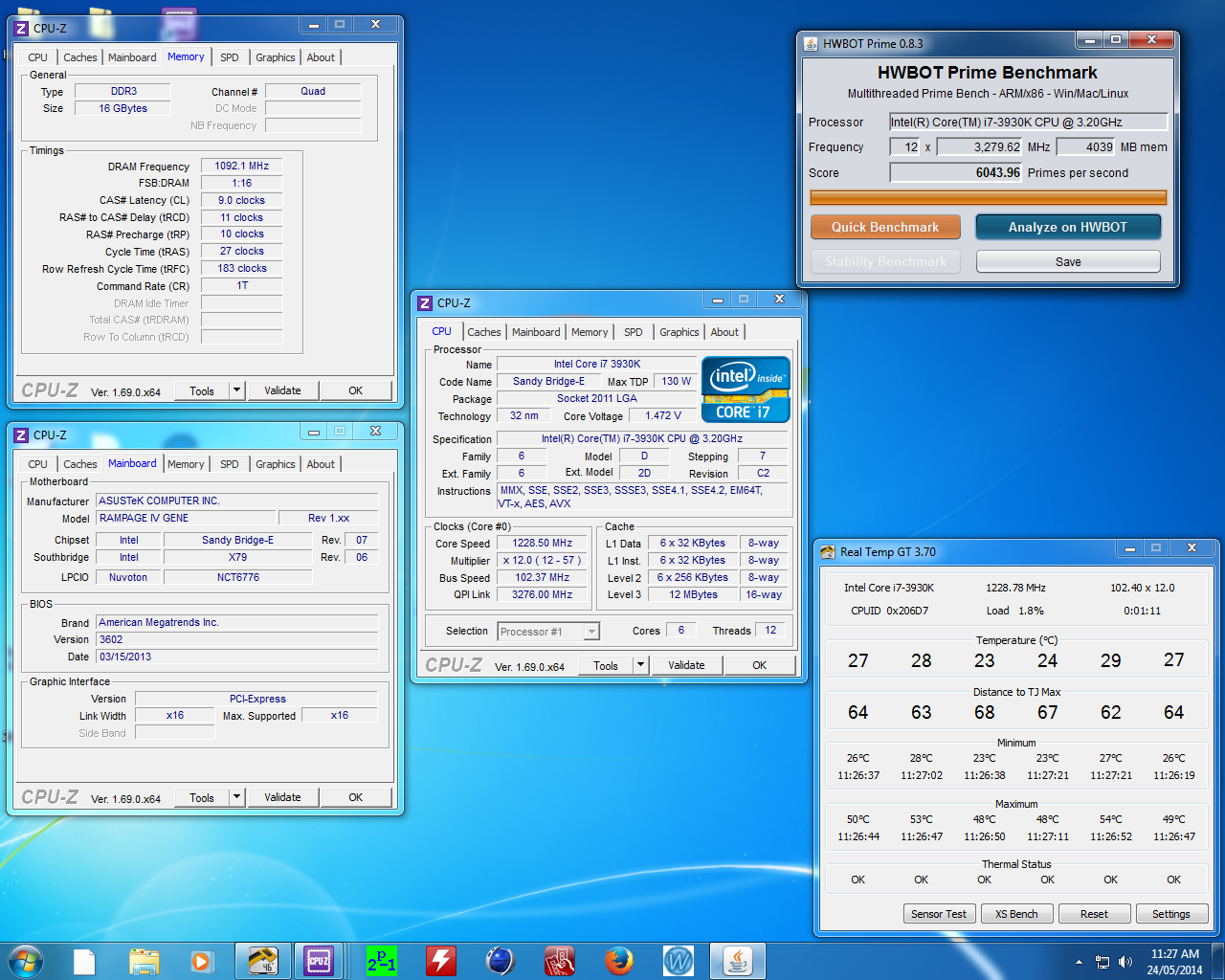
Task: Expand Tools dropdown arrow in CPU-Z processor window
Action: [641, 665]
